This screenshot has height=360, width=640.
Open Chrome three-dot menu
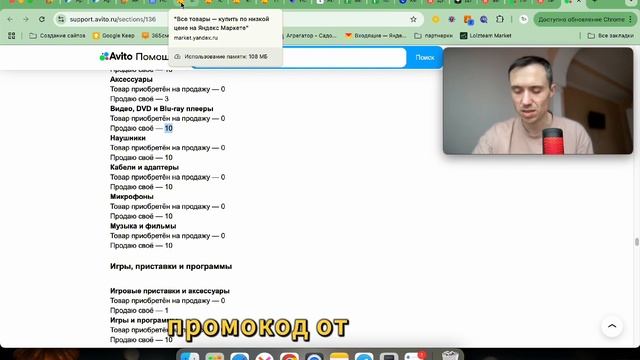[x=631, y=19]
